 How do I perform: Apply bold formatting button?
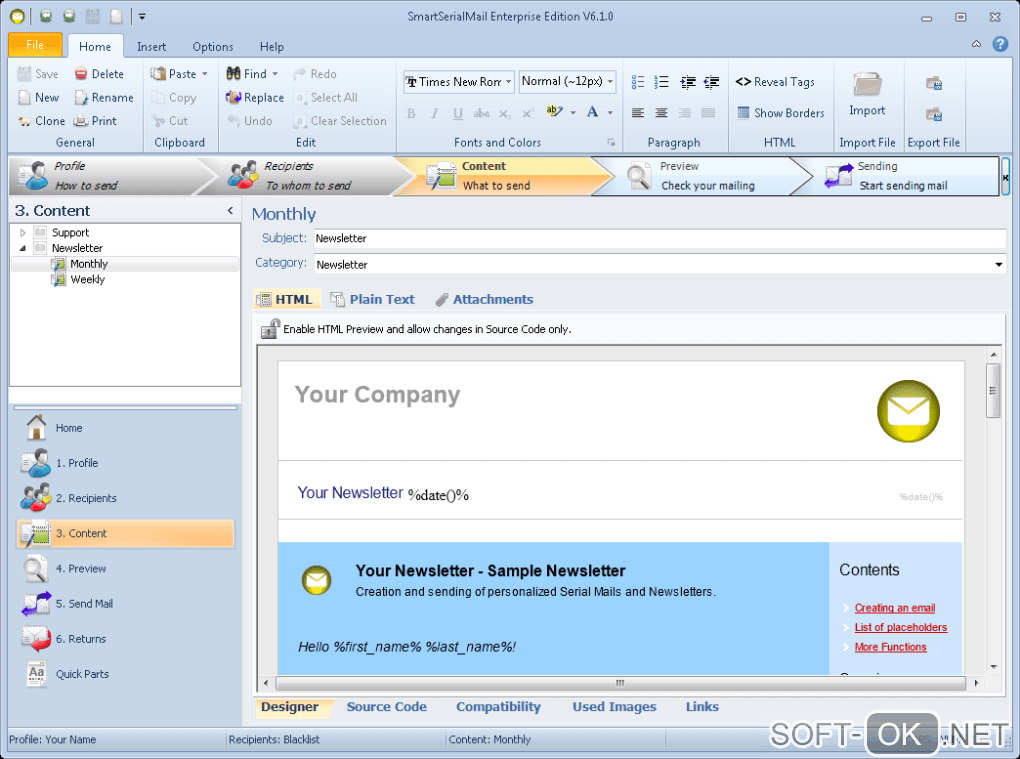411,113
